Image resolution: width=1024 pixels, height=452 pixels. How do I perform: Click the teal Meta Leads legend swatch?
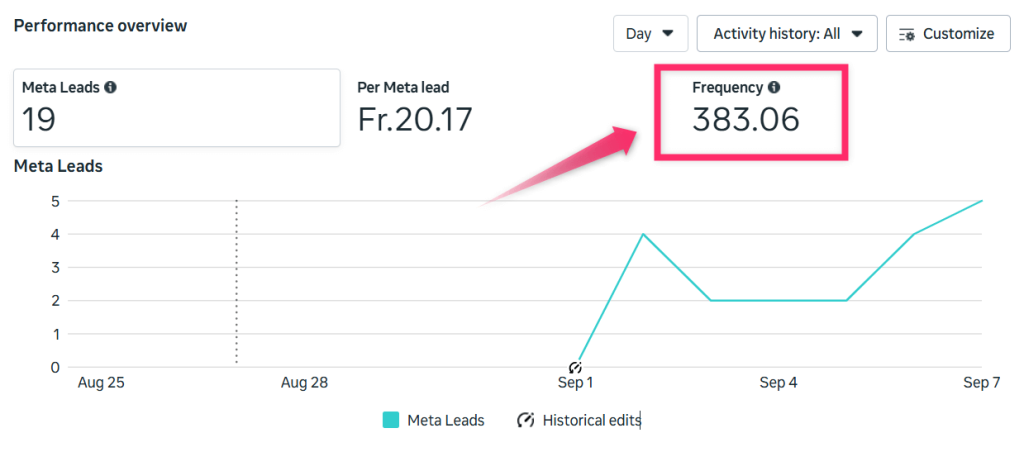click(391, 420)
